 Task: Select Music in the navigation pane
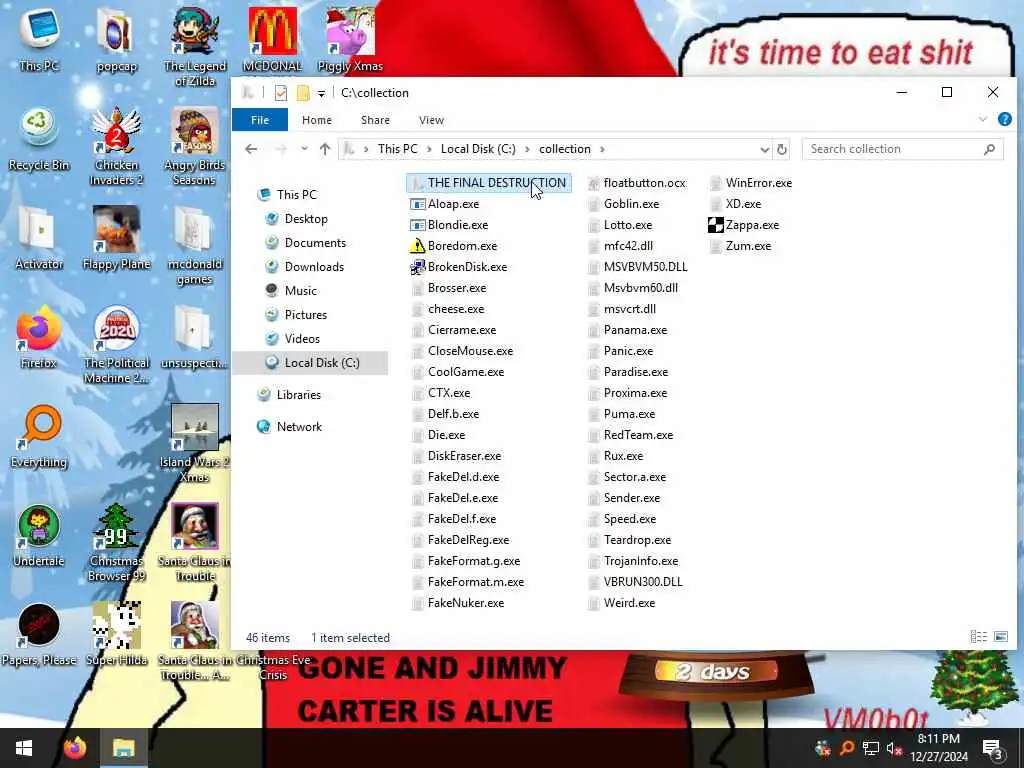coord(300,291)
